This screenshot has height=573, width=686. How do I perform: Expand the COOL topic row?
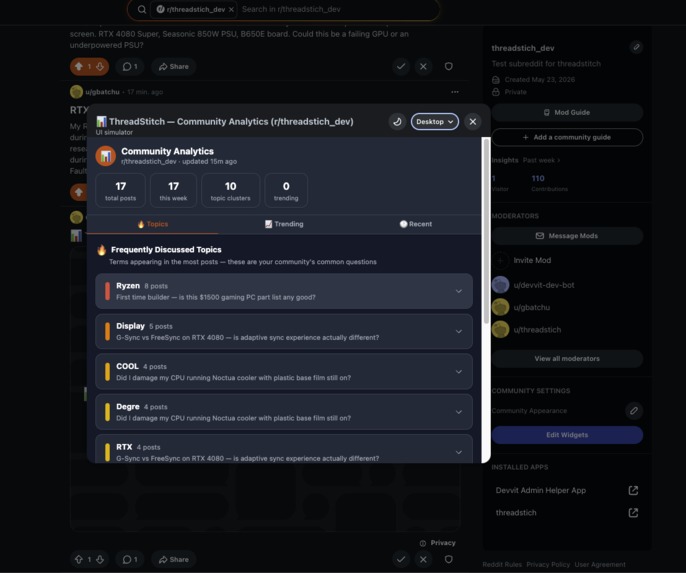coord(284,372)
